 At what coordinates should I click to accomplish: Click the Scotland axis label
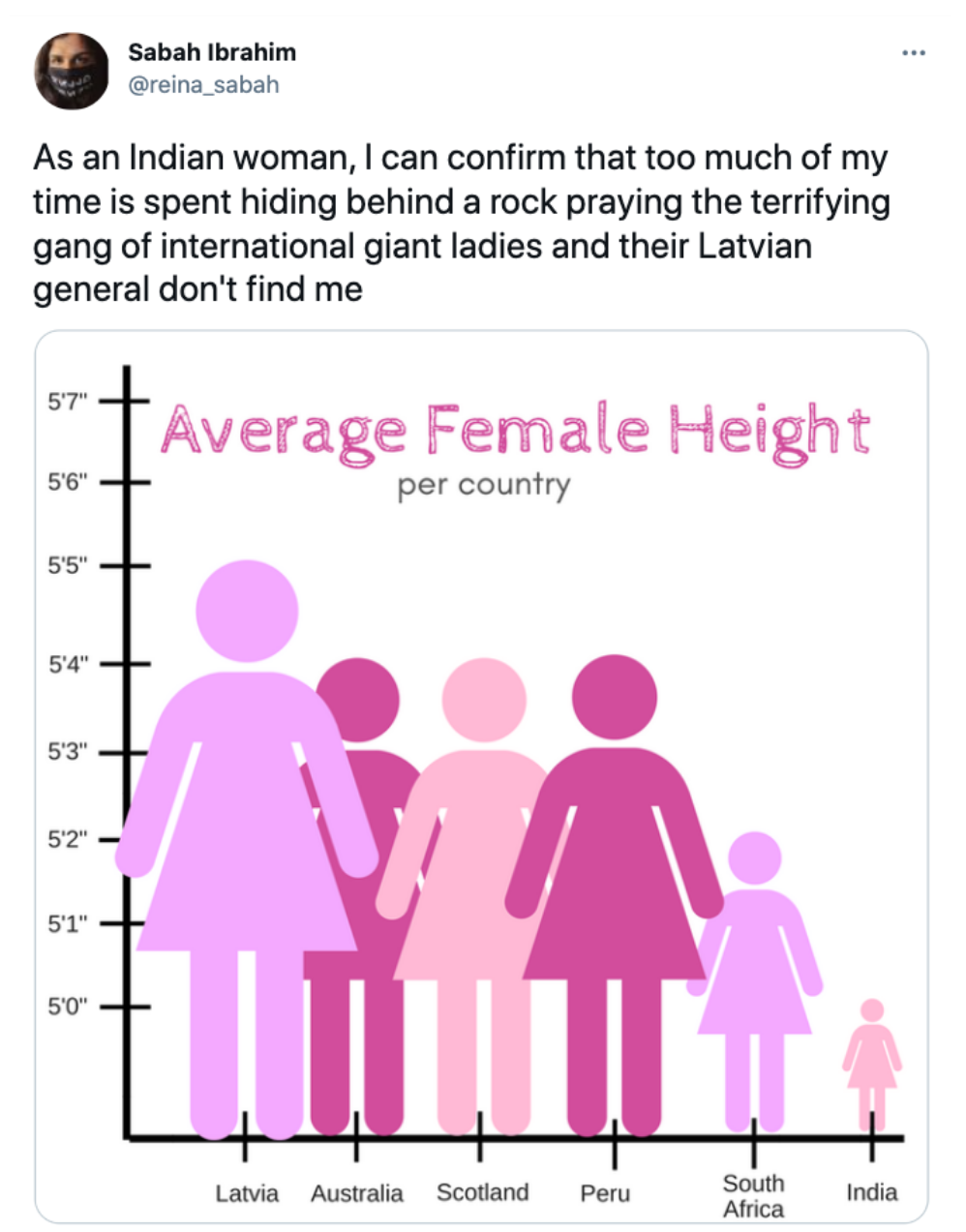tap(482, 1192)
